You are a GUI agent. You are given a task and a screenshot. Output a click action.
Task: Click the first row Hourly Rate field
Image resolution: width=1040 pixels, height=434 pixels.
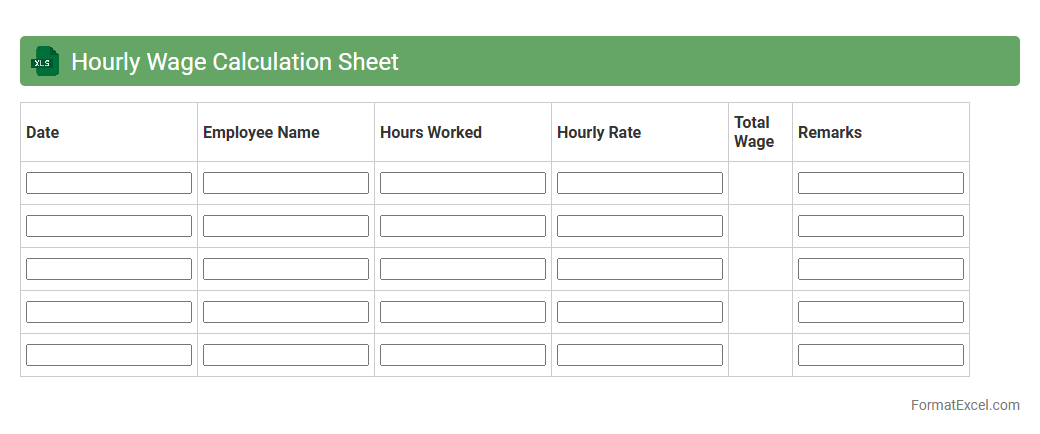tap(640, 183)
